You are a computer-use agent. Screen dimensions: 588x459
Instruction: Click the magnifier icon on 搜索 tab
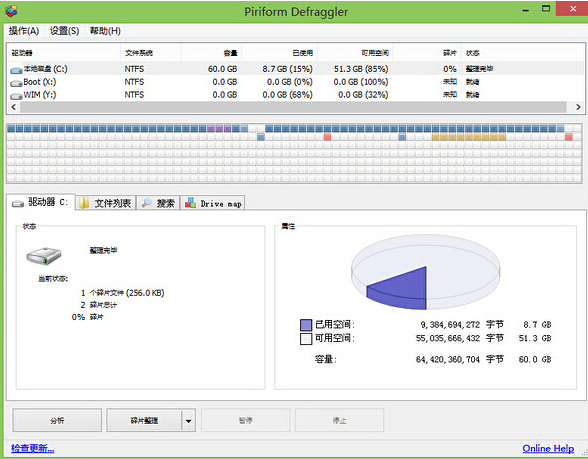tap(147, 203)
